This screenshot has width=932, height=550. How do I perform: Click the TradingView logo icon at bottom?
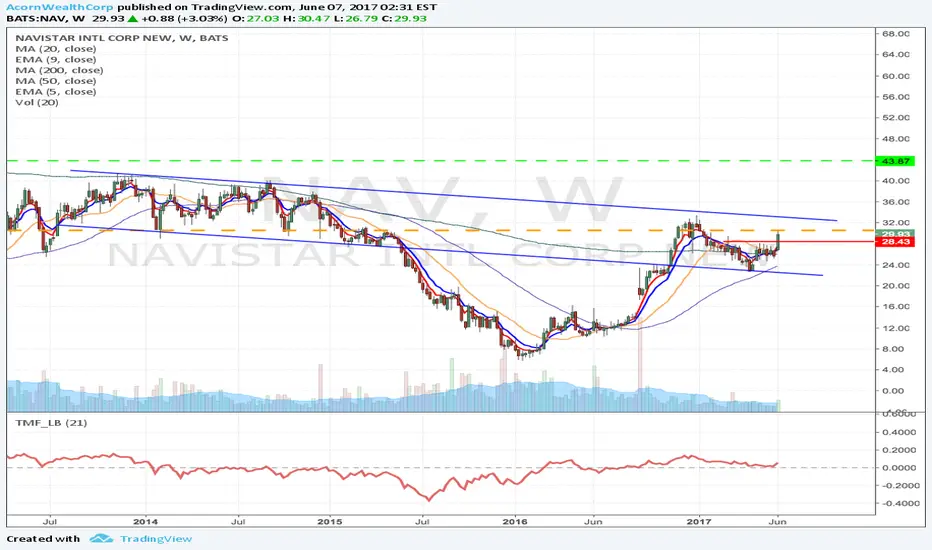[x=101, y=539]
